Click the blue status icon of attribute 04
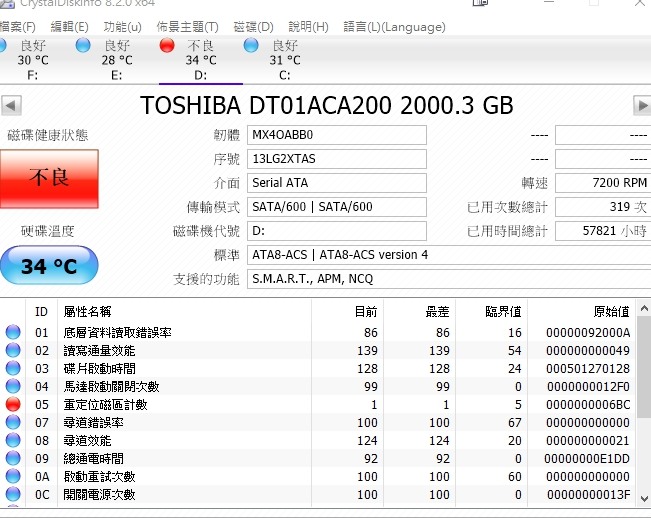651x518 pixels. coord(13,386)
